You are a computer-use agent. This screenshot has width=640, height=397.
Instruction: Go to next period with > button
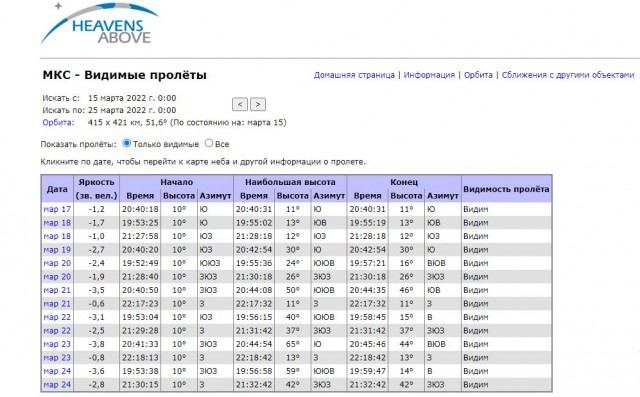coord(258,104)
